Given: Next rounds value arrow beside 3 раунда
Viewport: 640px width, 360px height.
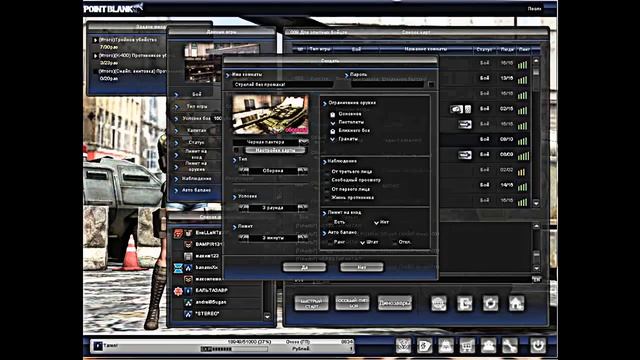Looking at the screenshot, I should point(302,208).
